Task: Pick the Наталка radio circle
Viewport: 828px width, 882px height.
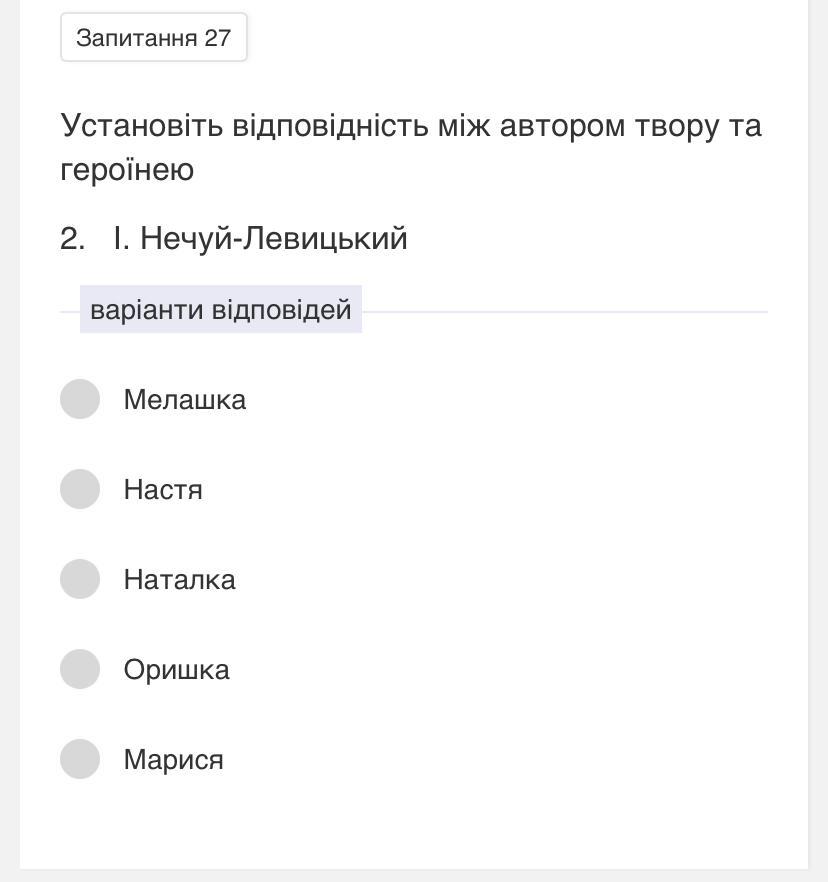Action: click(80, 579)
